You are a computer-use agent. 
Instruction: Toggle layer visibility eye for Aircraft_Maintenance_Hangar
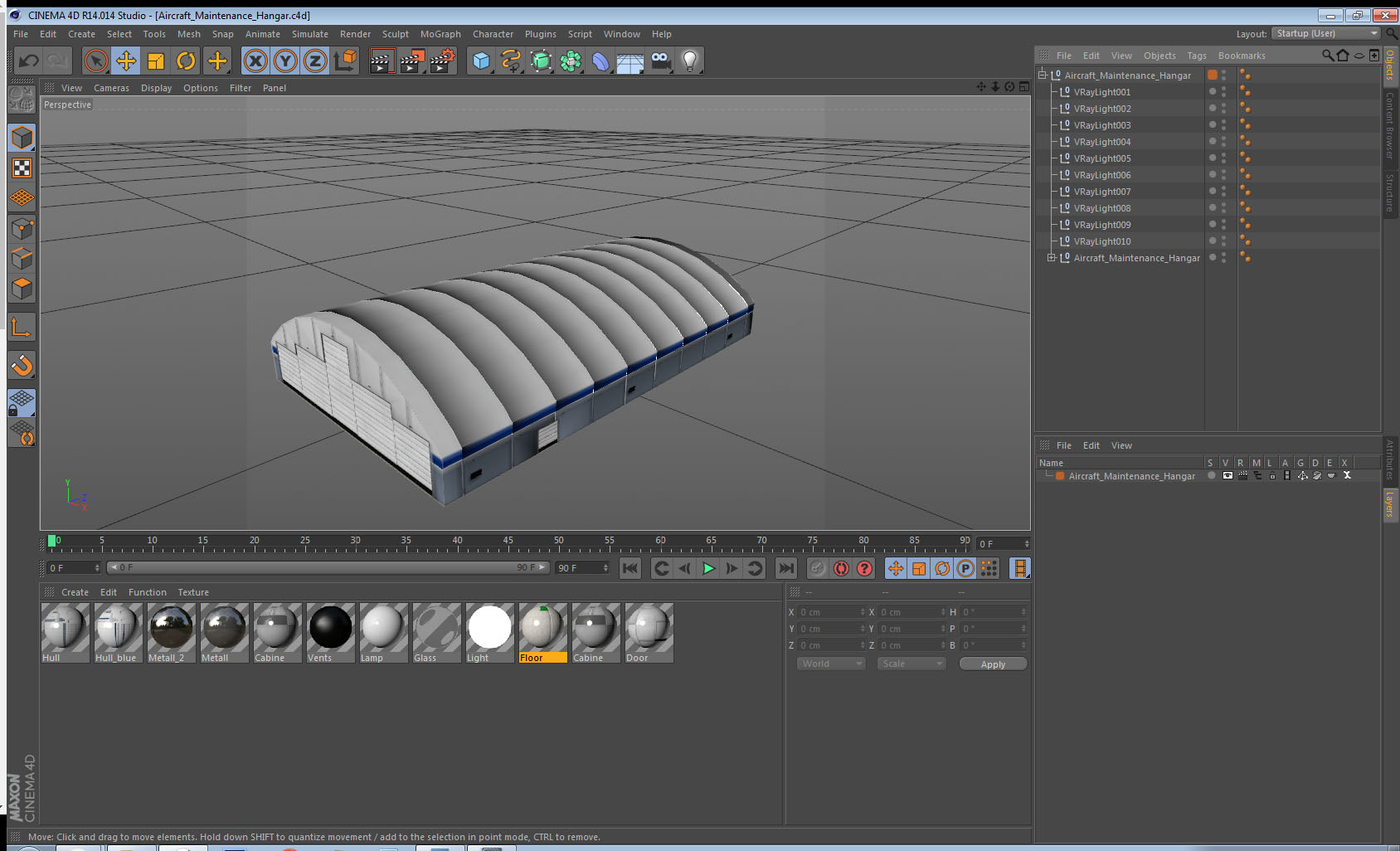(x=1227, y=475)
